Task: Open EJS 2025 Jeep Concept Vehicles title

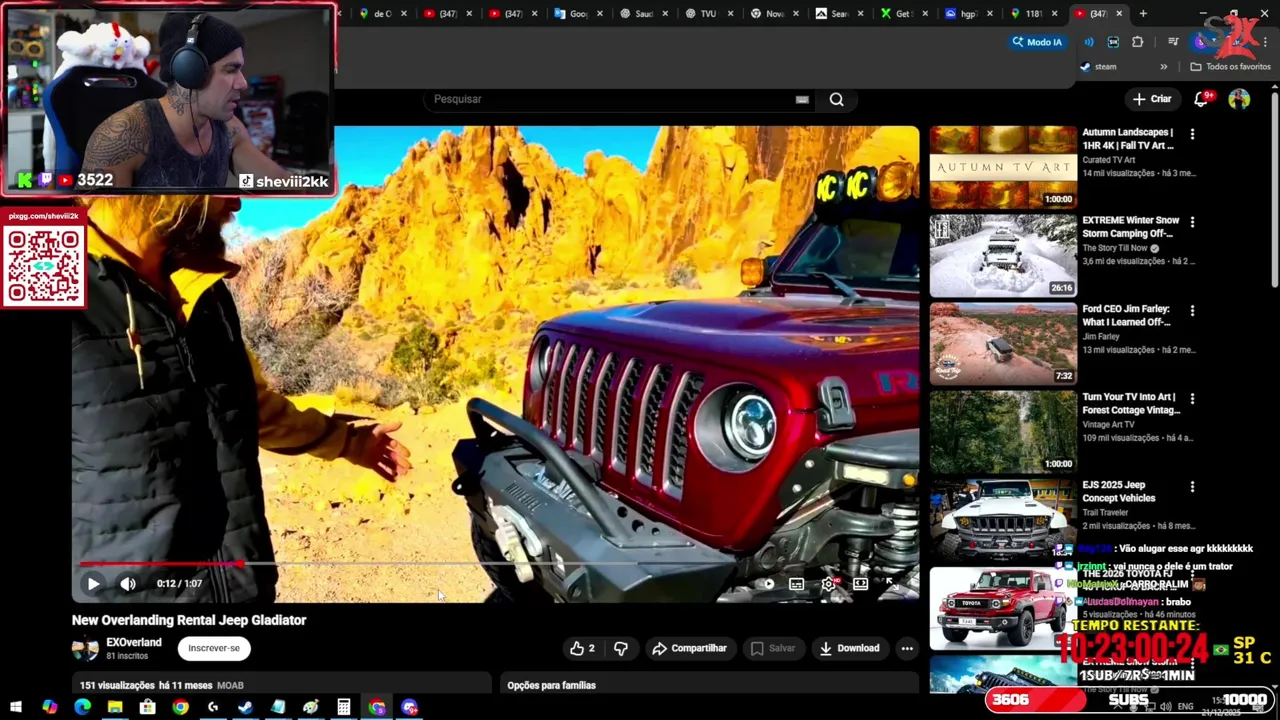Action: point(1119,492)
